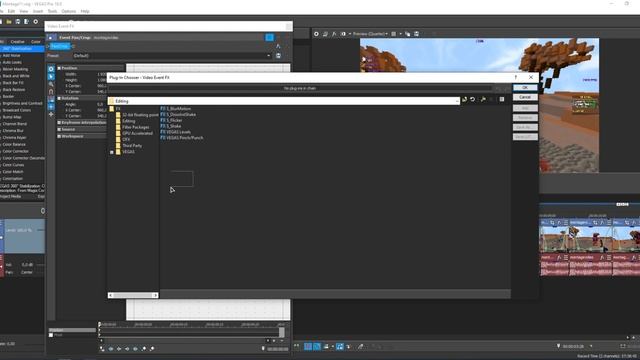Image resolution: width=640 pixels, height=360 pixels.
Task: Expand the Source section
Action: coord(59,129)
